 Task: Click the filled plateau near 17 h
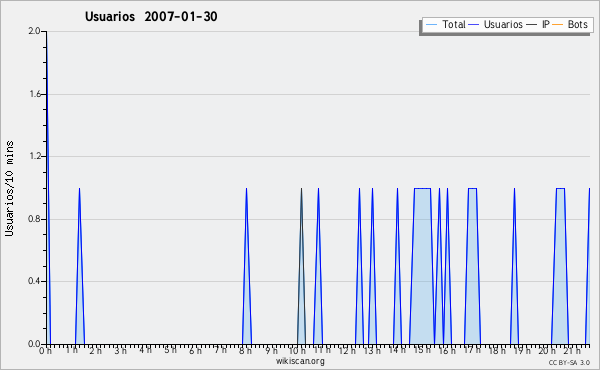pyautogui.click(x=472, y=266)
